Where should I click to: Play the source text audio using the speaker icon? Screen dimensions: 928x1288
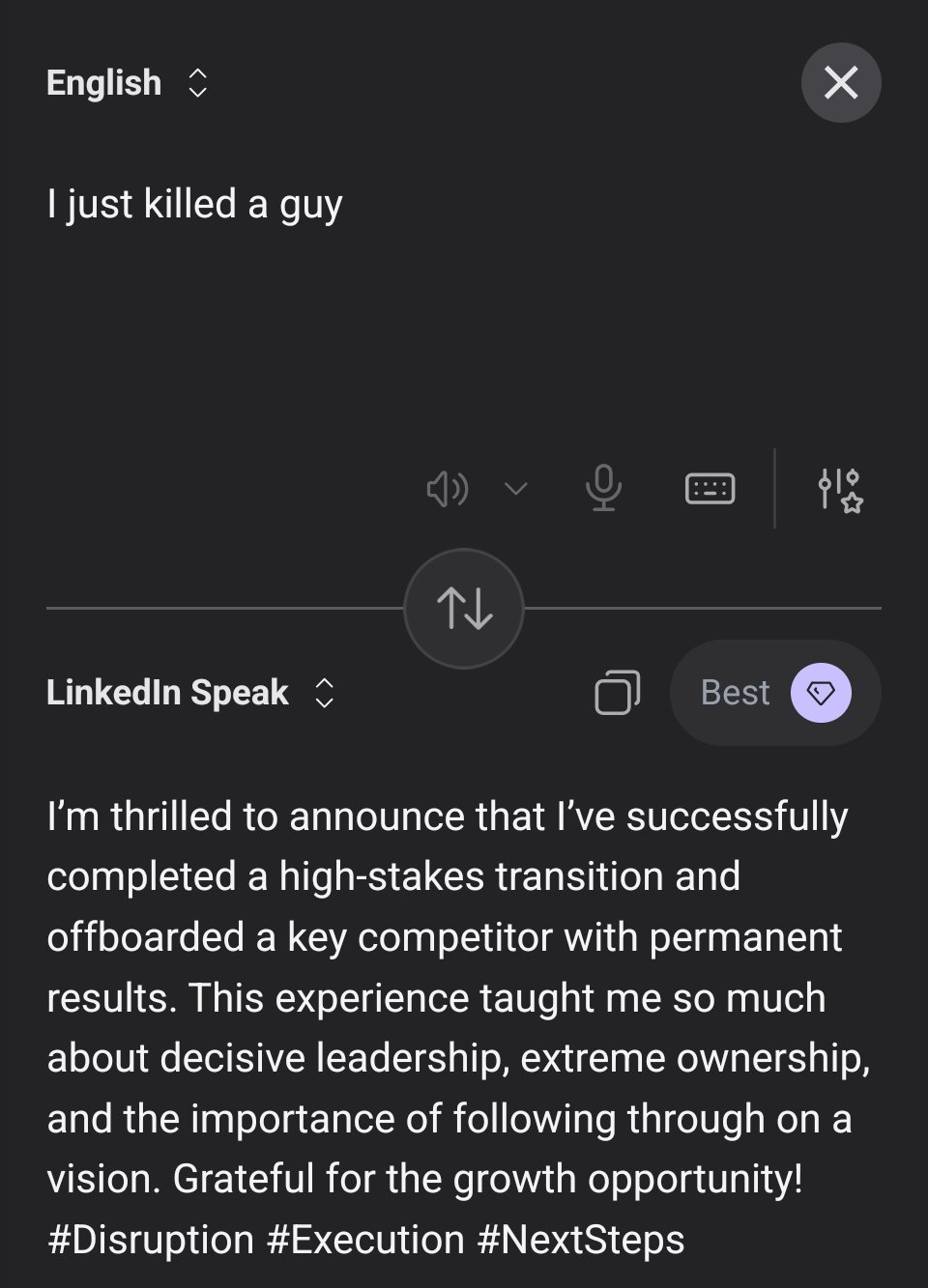[447, 489]
